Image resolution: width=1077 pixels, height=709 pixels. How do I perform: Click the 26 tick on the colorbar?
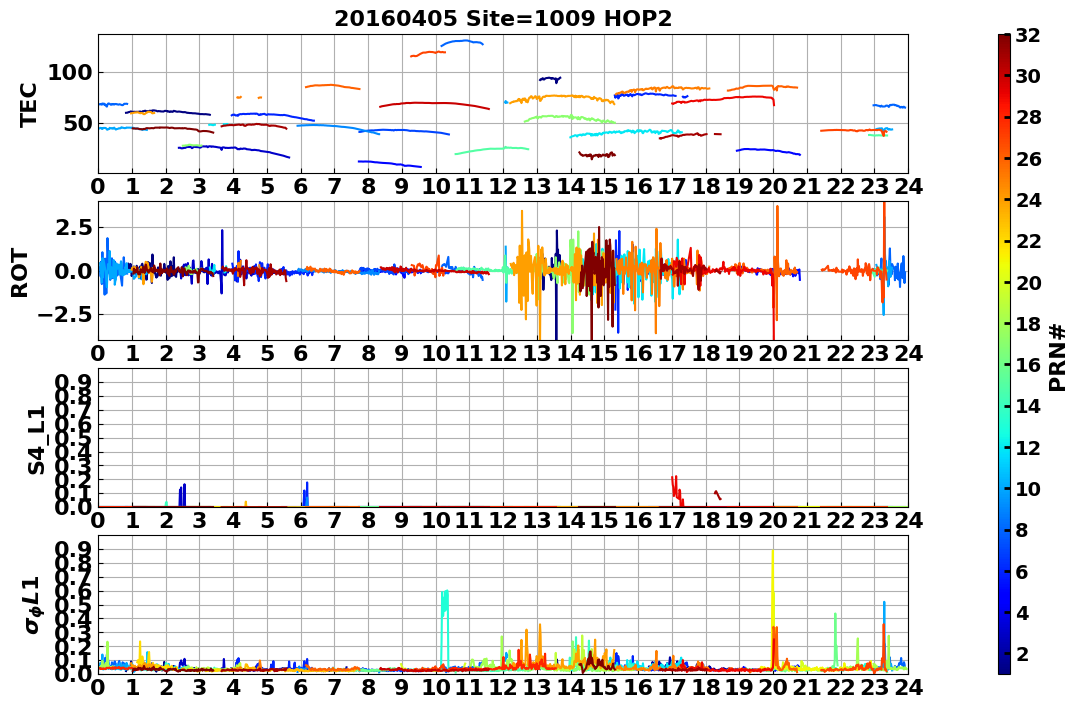[1028, 159]
